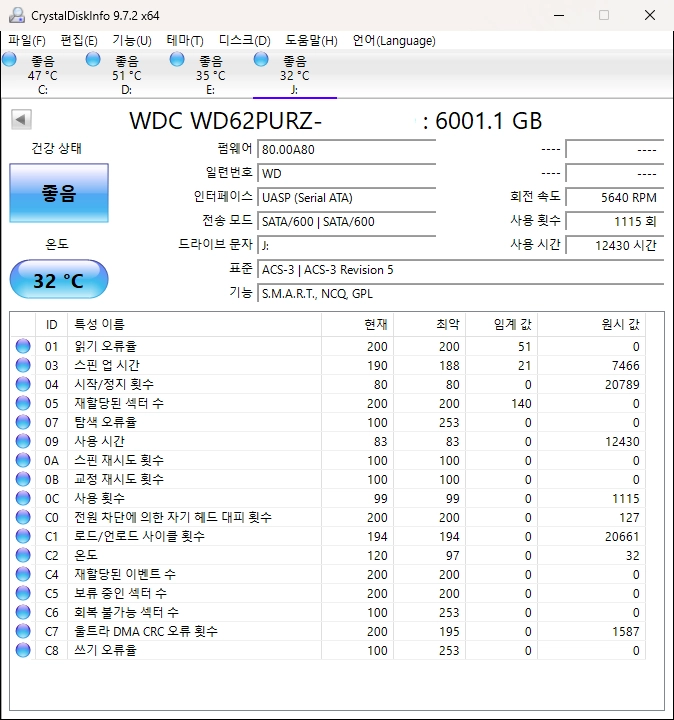Image resolution: width=674 pixels, height=720 pixels.
Task: Click status icon of row C2 온도
Action: (x=23, y=555)
